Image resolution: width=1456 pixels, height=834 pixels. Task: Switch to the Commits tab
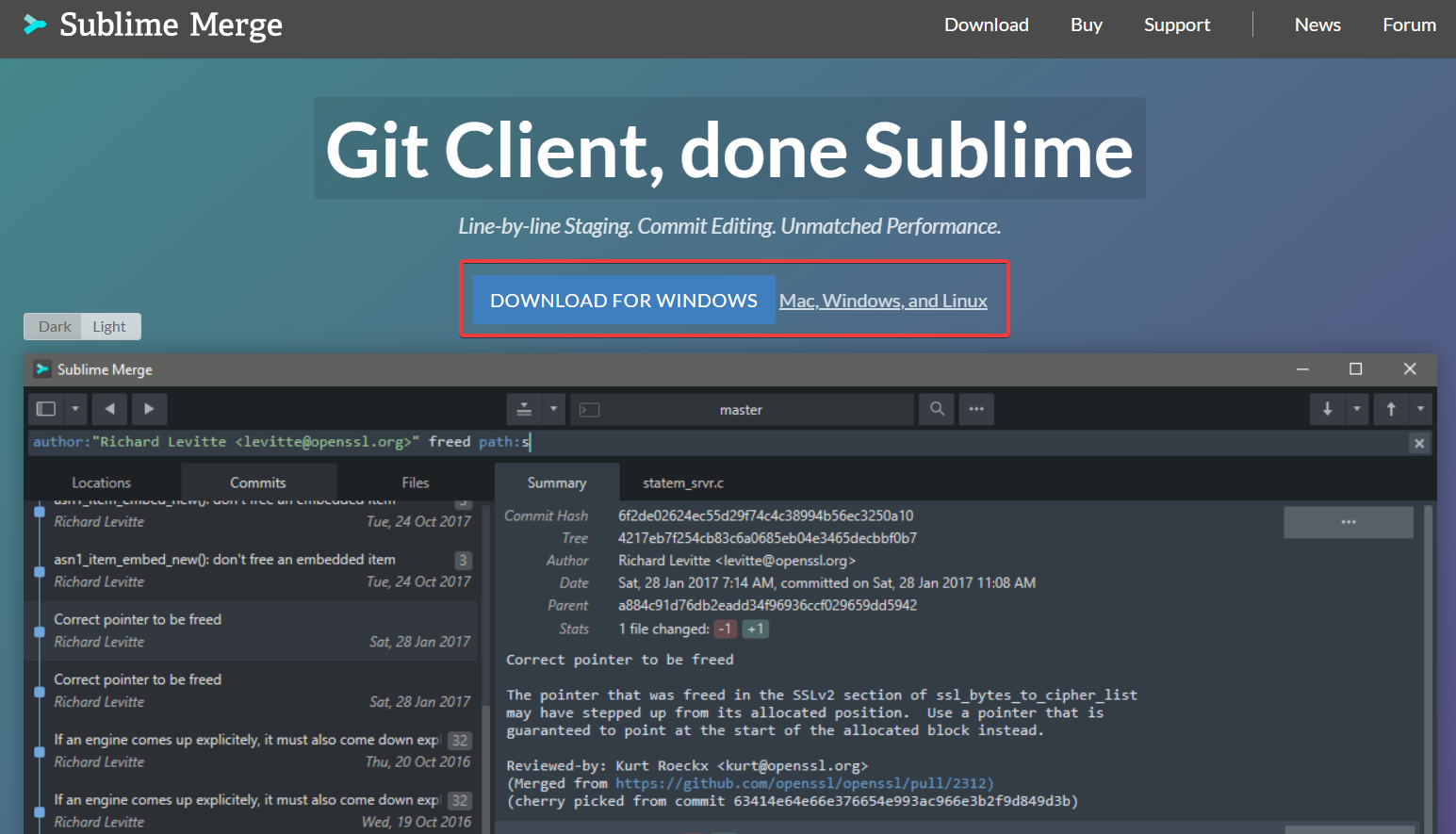tap(258, 482)
